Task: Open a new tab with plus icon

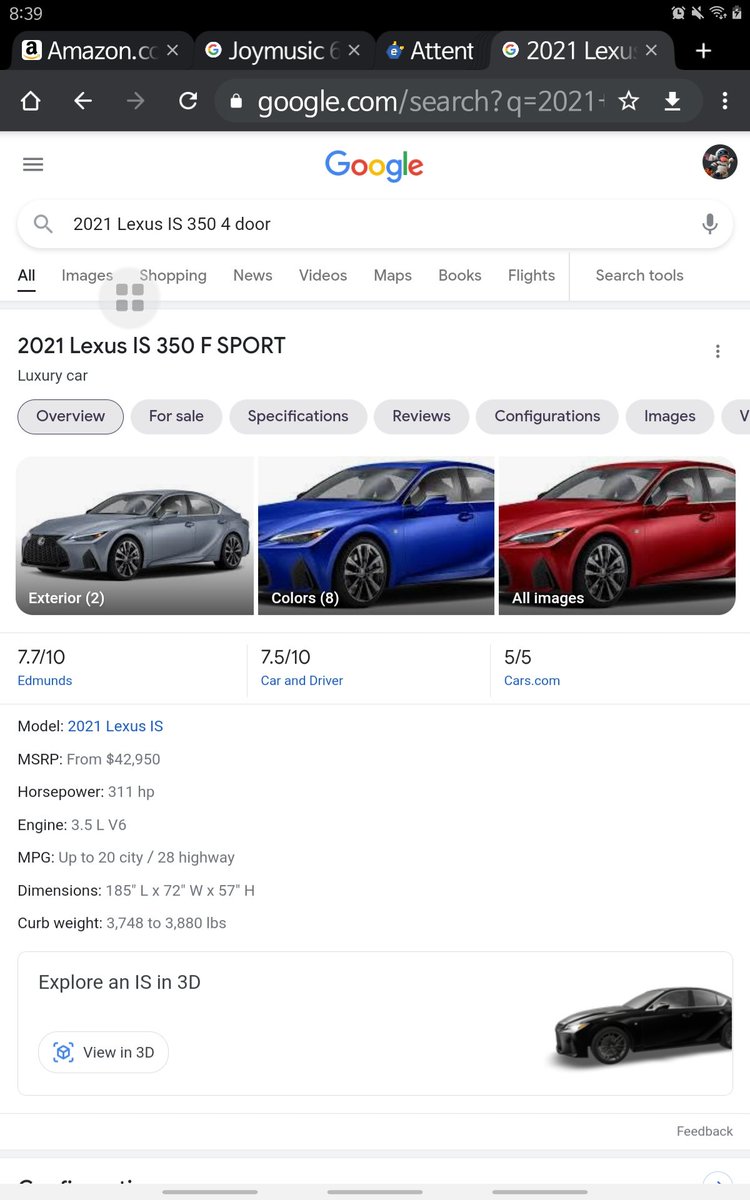Action: (704, 50)
